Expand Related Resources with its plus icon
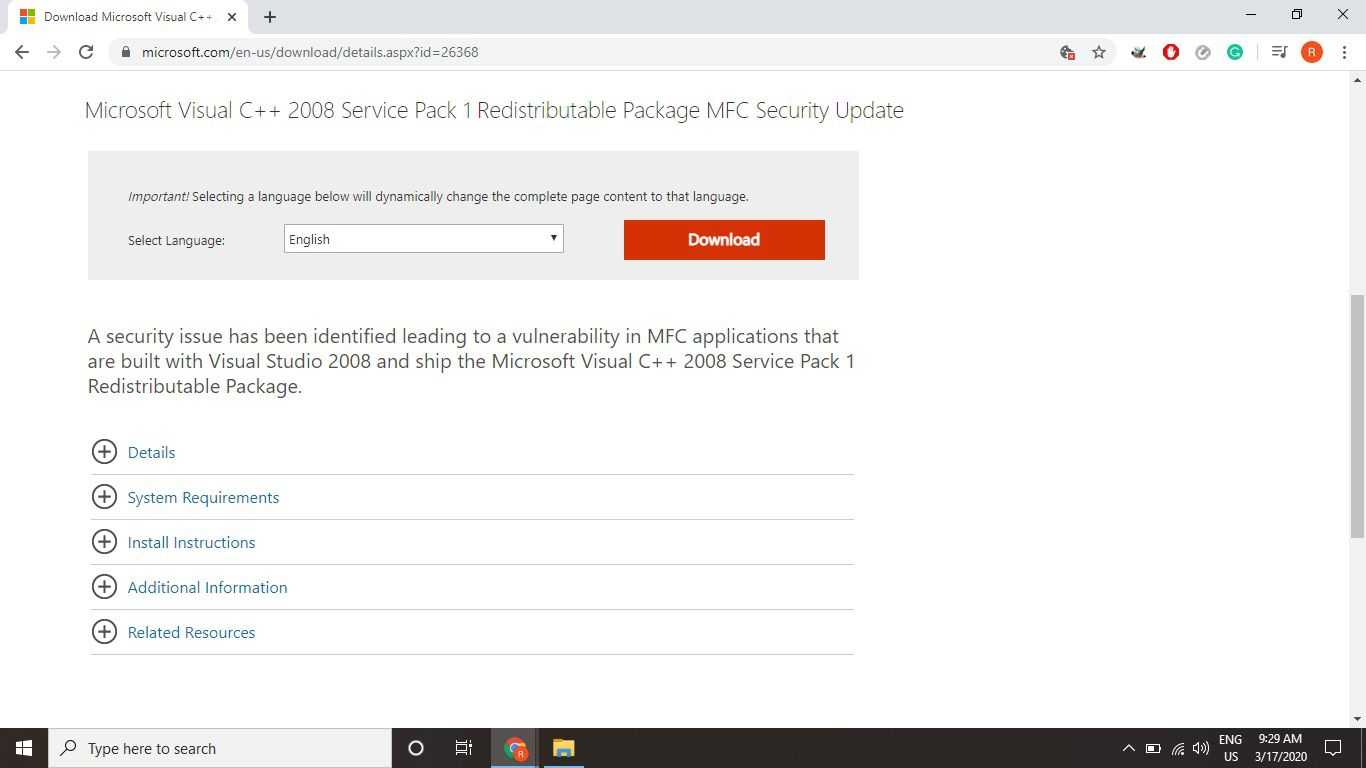This screenshot has width=1366, height=768. point(104,632)
